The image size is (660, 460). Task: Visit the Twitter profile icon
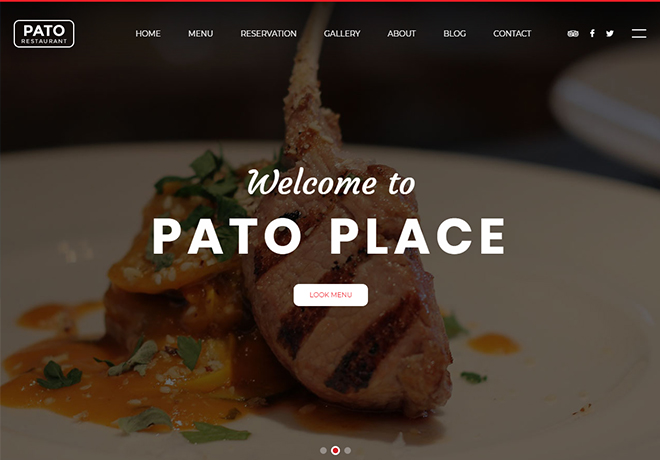point(610,34)
